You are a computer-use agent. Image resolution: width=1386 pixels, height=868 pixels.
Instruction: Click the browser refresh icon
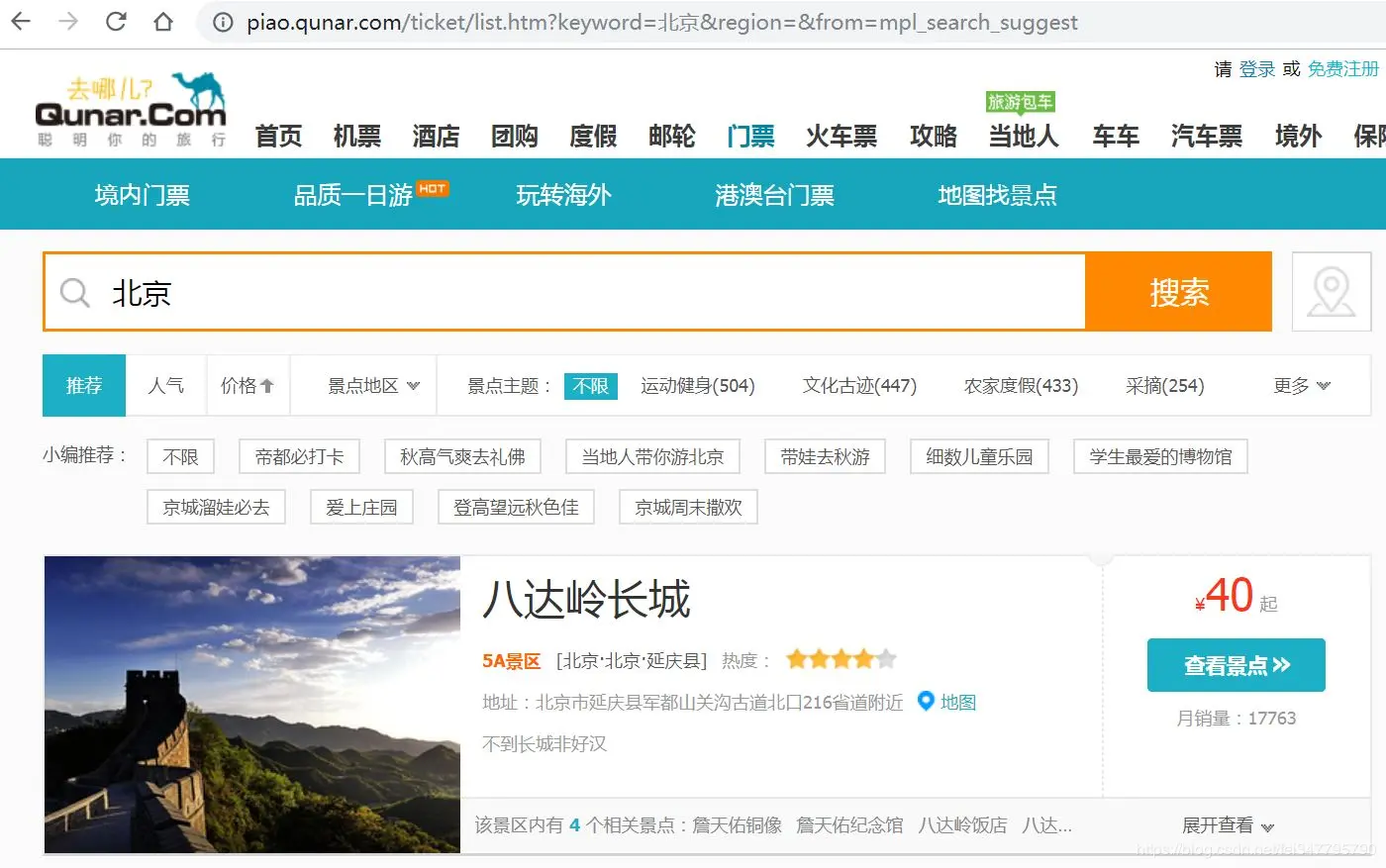[x=115, y=21]
